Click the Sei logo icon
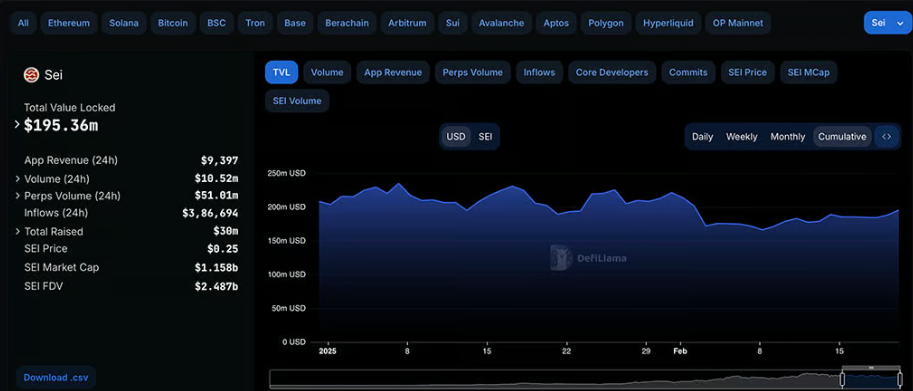The height and width of the screenshot is (391, 913). (x=31, y=75)
